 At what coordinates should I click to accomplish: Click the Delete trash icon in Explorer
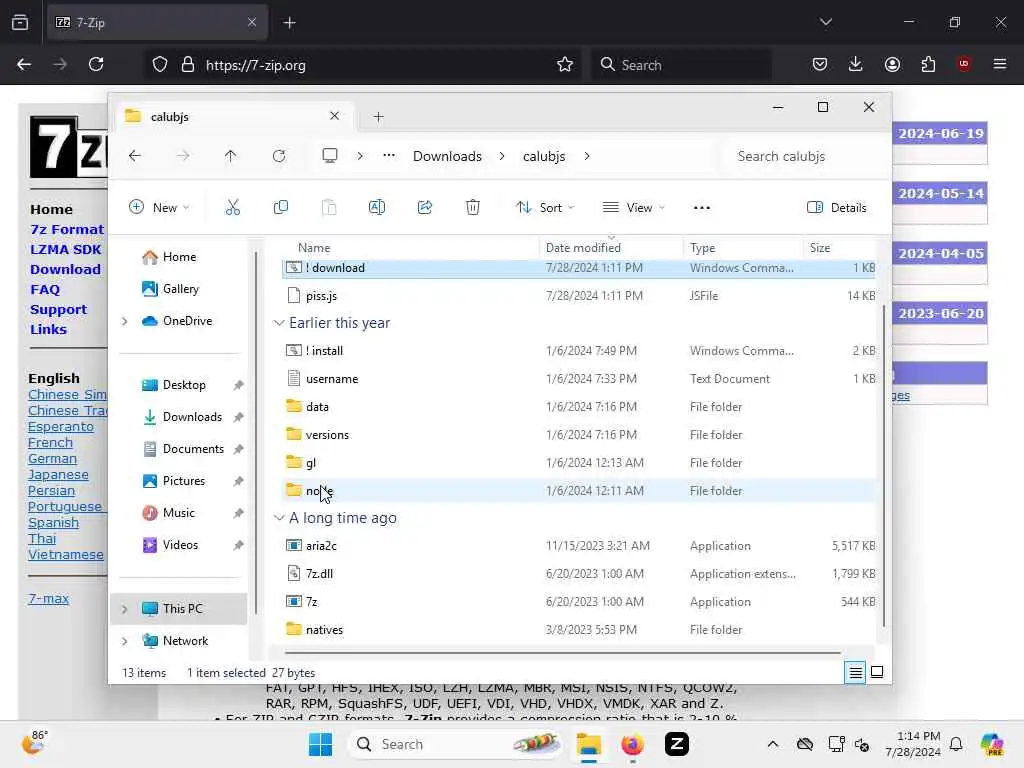[x=473, y=208]
